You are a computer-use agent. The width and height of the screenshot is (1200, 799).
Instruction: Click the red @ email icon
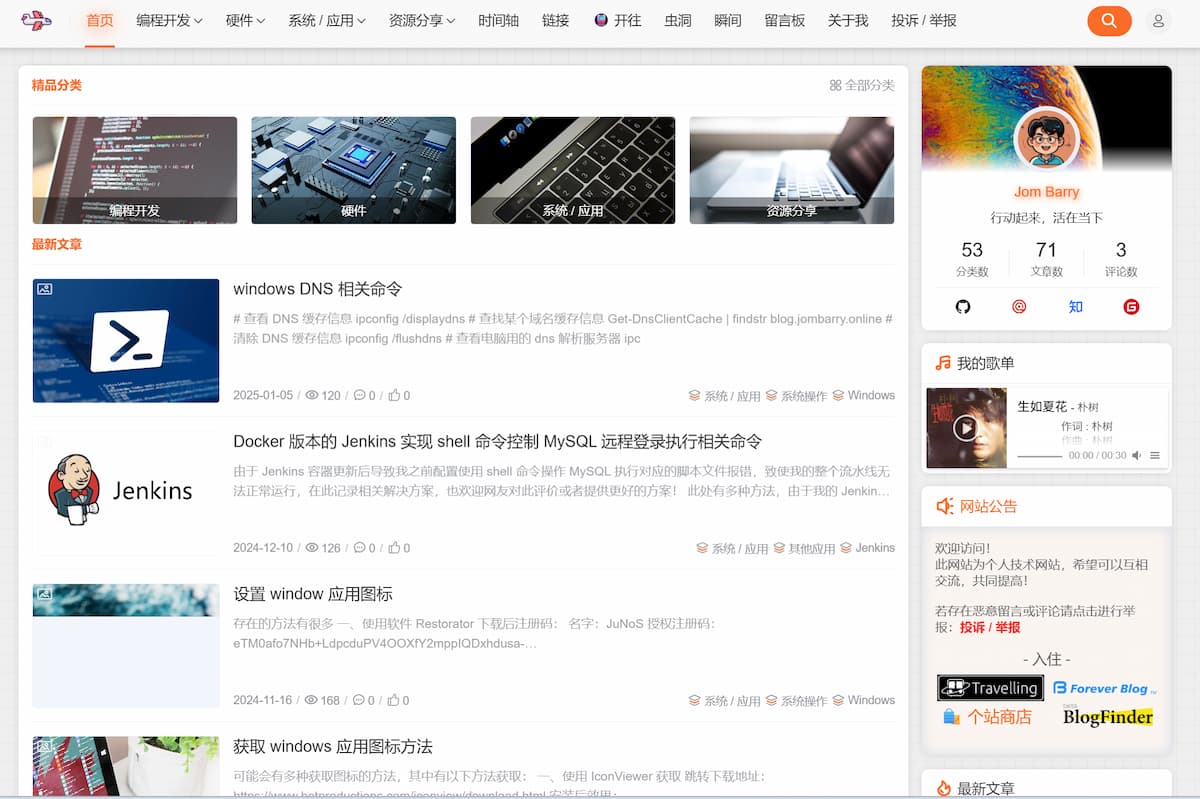(1019, 307)
